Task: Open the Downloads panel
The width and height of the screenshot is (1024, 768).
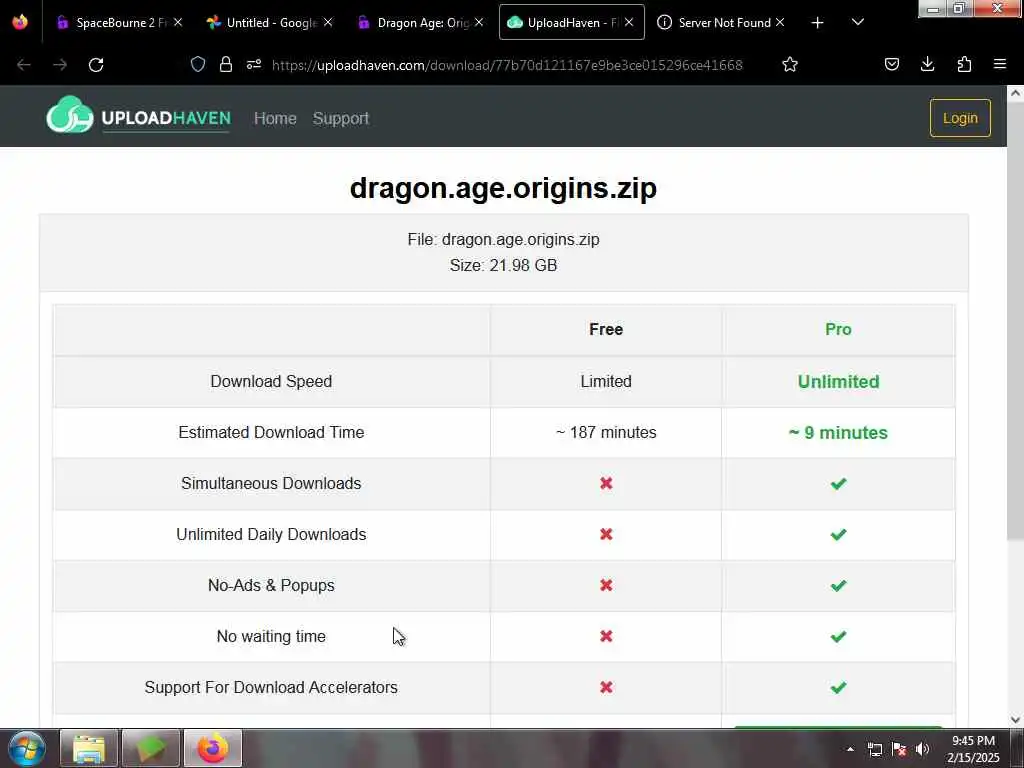Action: pyautogui.click(x=927, y=64)
